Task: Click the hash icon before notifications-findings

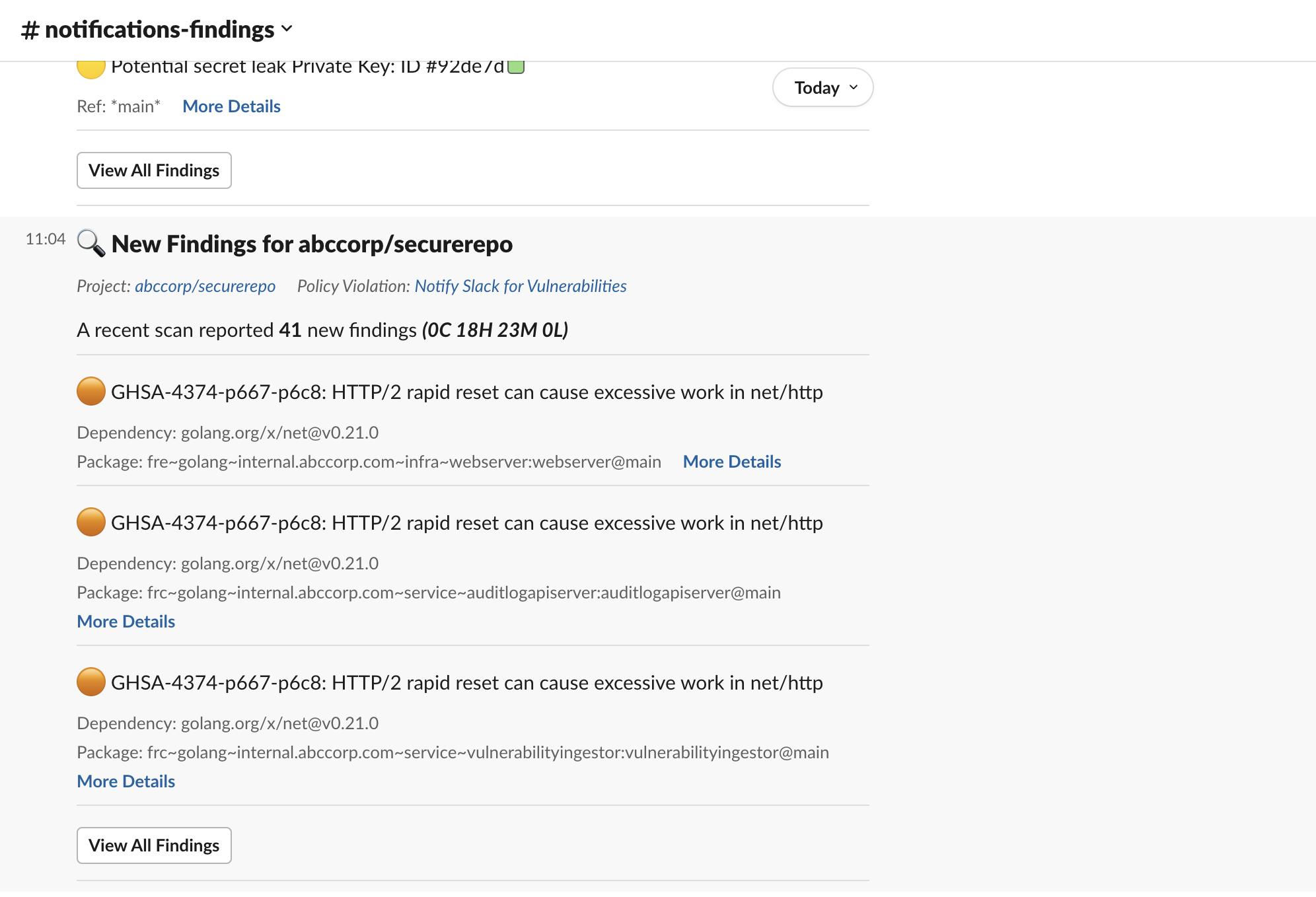Action: (x=29, y=29)
